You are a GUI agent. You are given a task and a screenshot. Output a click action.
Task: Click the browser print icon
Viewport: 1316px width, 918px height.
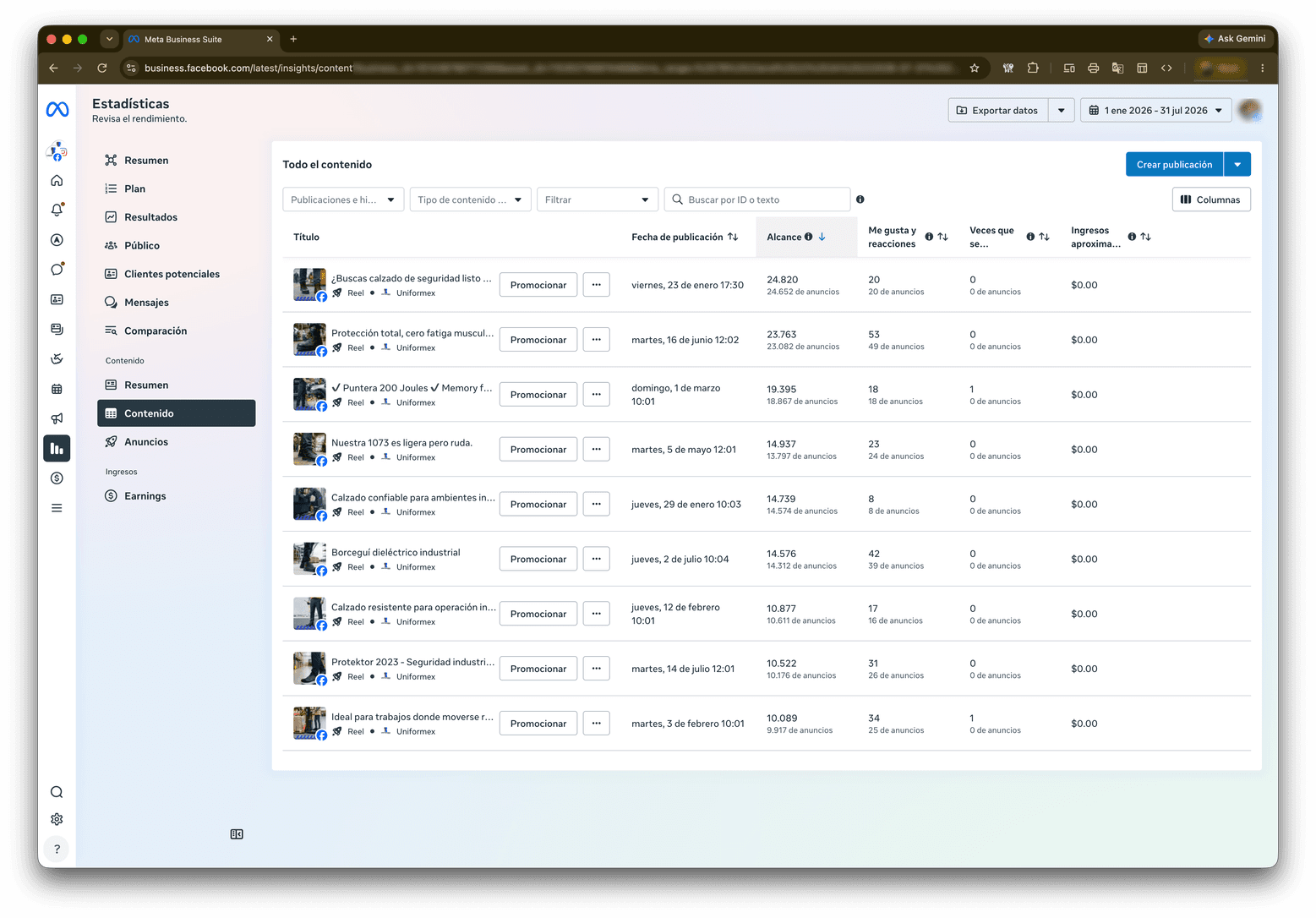(x=1093, y=68)
